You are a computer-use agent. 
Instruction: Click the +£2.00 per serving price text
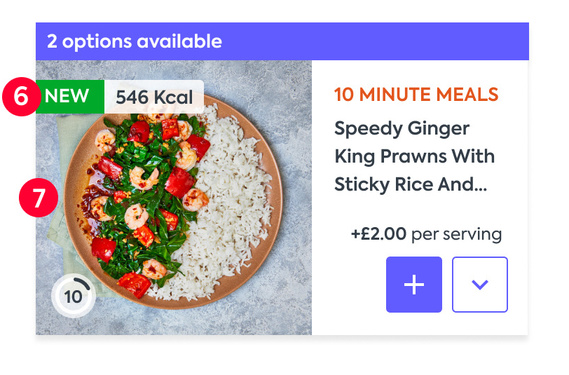(426, 234)
